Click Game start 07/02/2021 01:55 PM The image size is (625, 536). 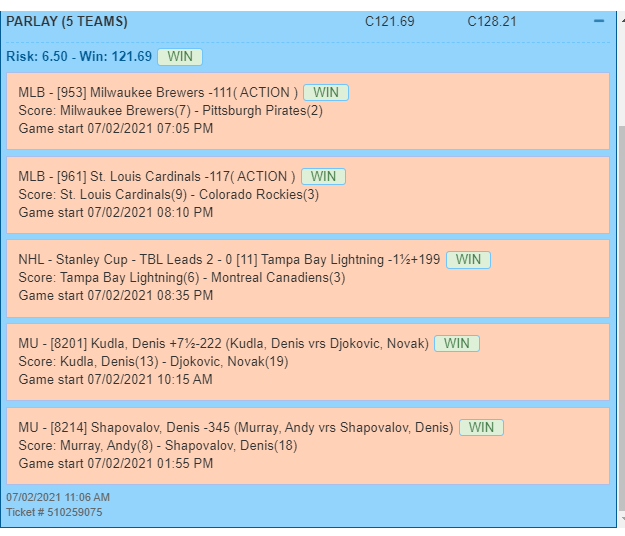(116, 463)
